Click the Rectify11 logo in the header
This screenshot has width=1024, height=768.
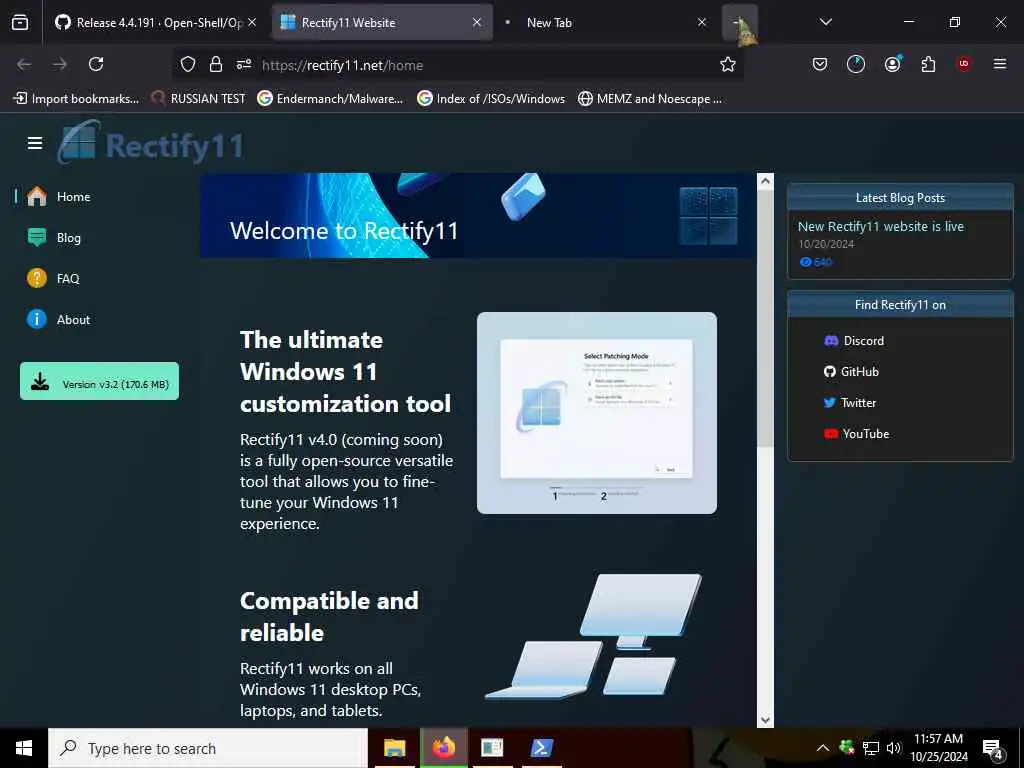tap(151, 143)
